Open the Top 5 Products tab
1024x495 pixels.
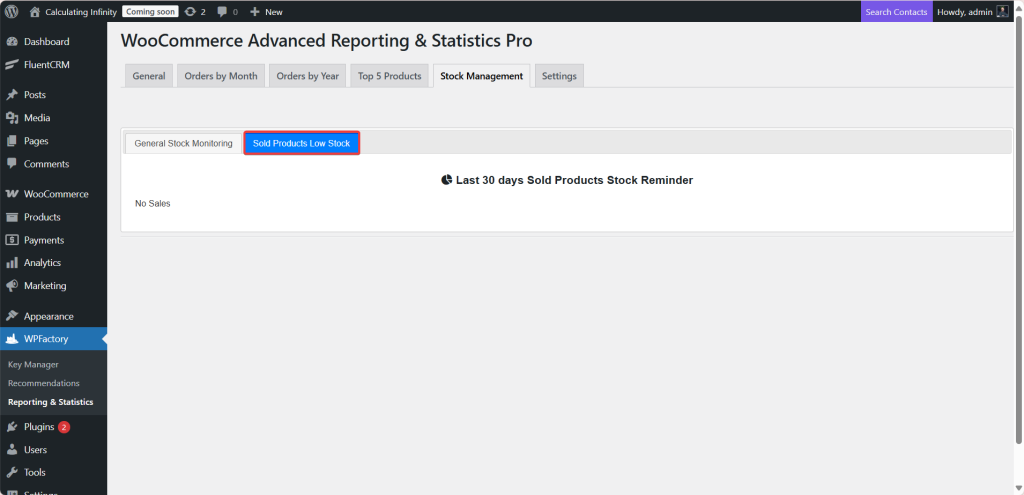pyautogui.click(x=390, y=76)
